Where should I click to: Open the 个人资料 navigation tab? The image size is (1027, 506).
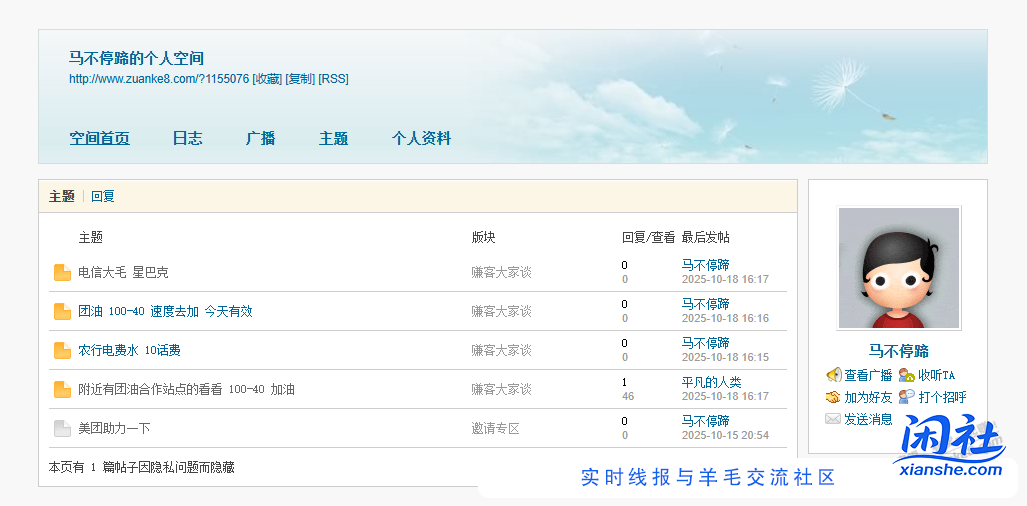[422, 139]
